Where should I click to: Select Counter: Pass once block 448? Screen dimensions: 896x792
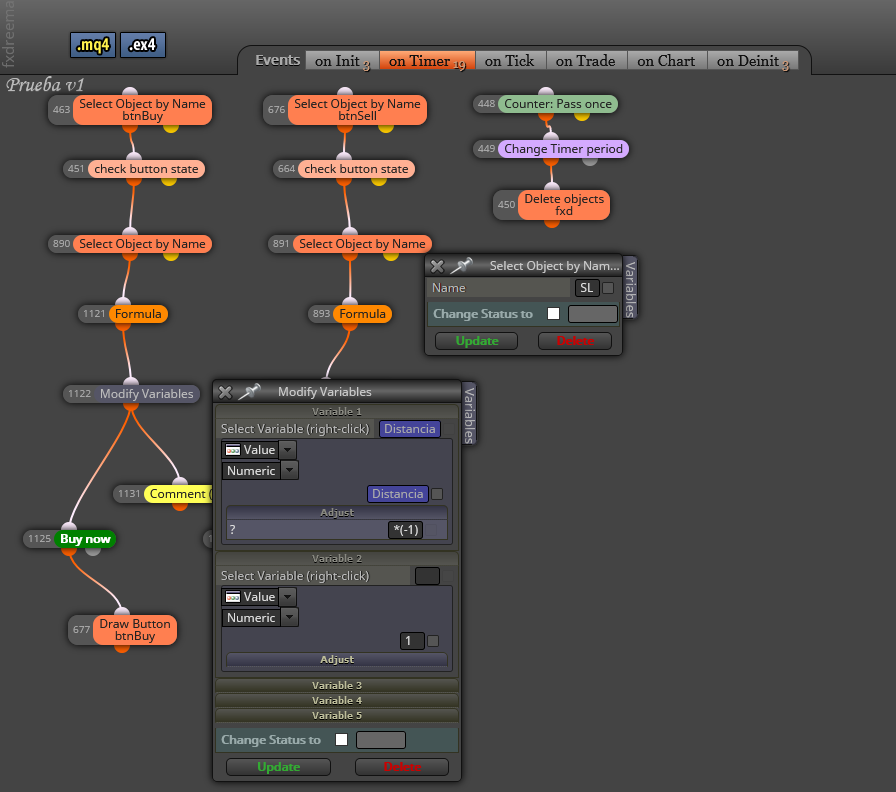pyautogui.click(x=558, y=104)
